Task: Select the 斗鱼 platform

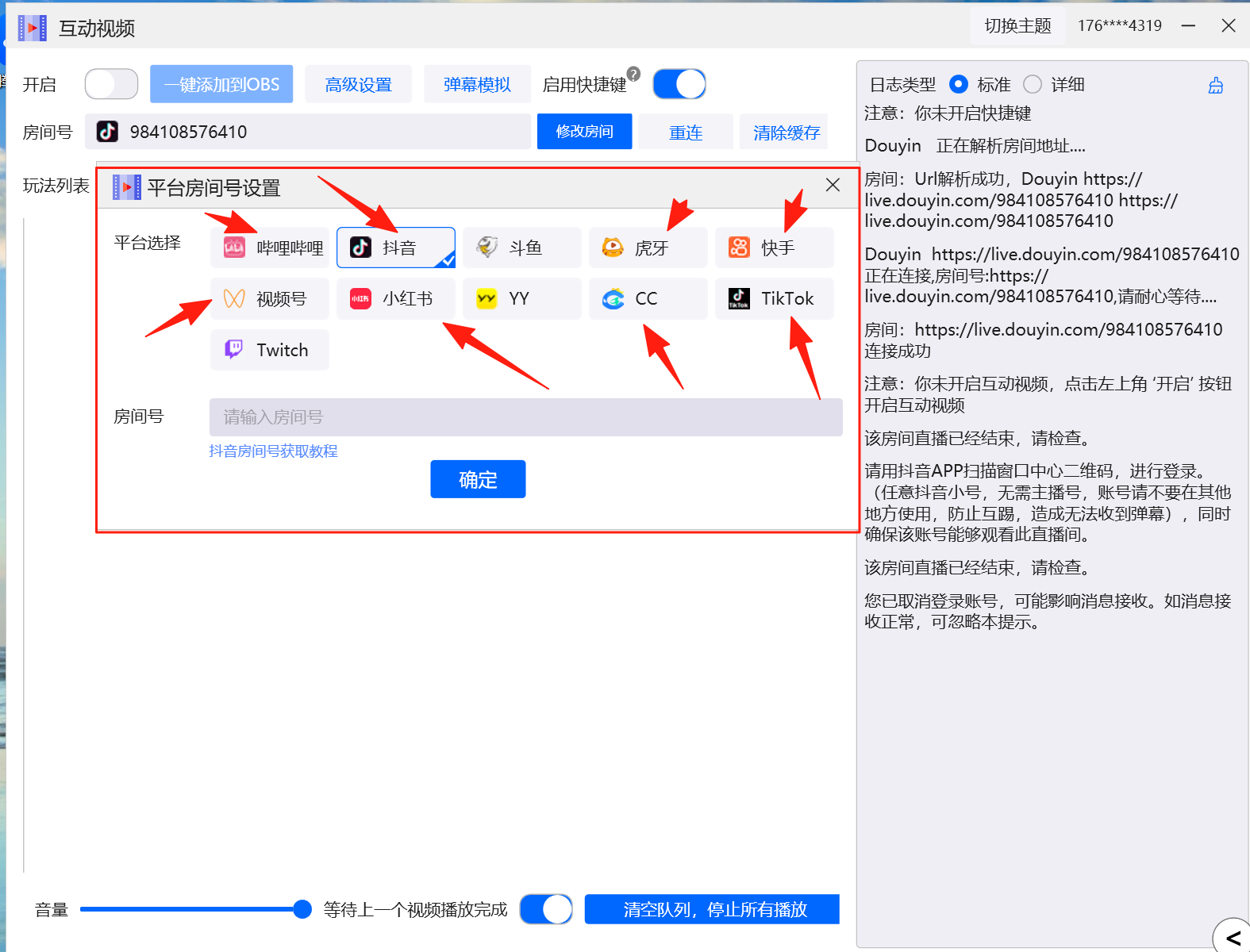Action: click(x=522, y=248)
